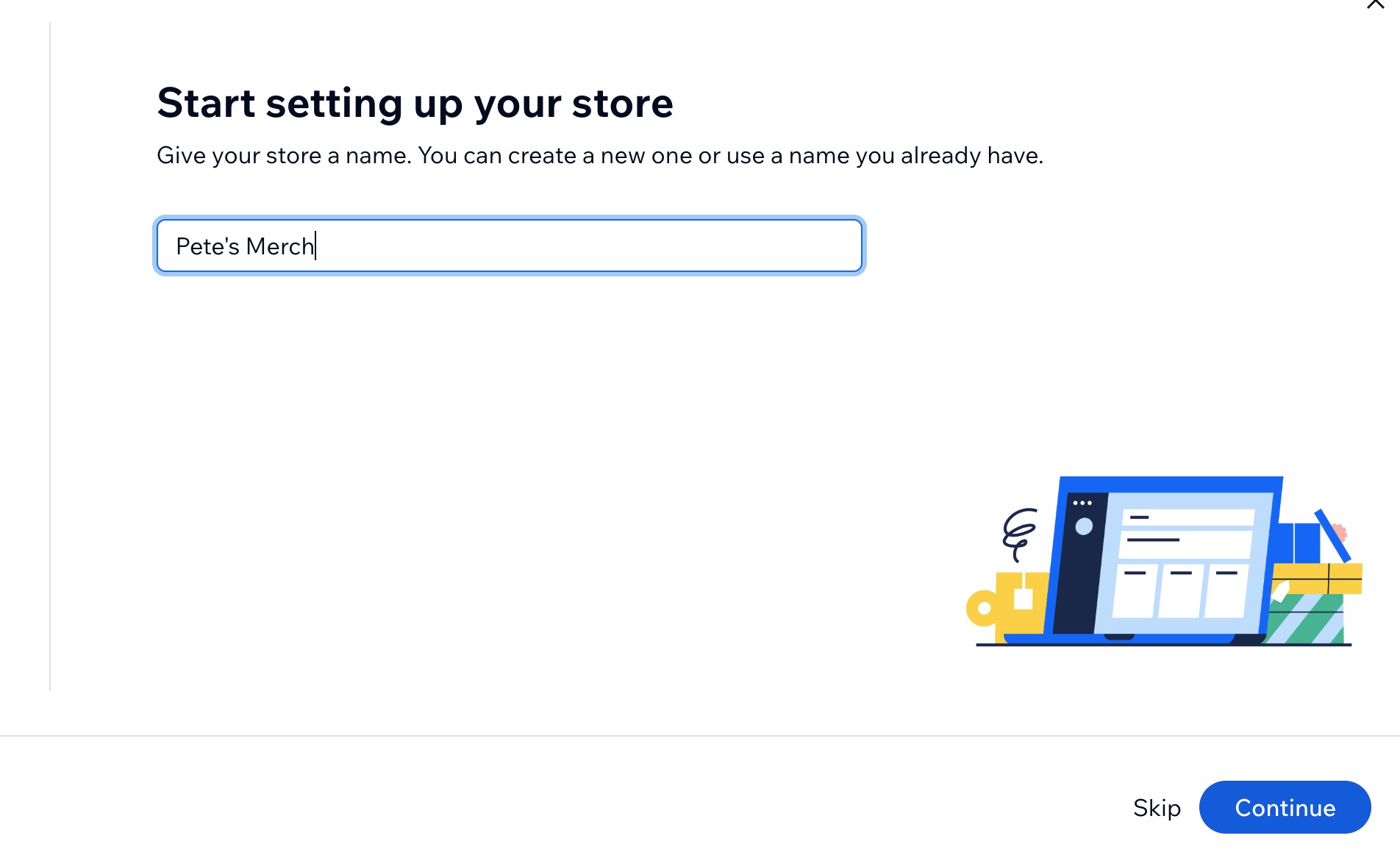Place cursor in the Pete's Merch text box

507,246
